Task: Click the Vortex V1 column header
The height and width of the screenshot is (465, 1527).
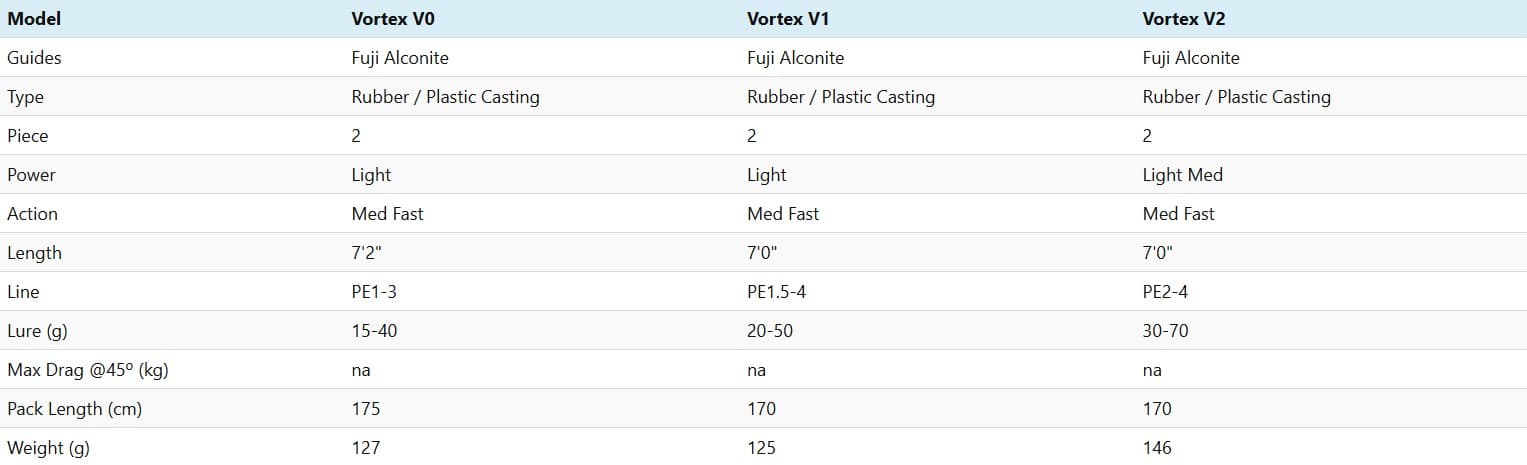Action: (786, 19)
